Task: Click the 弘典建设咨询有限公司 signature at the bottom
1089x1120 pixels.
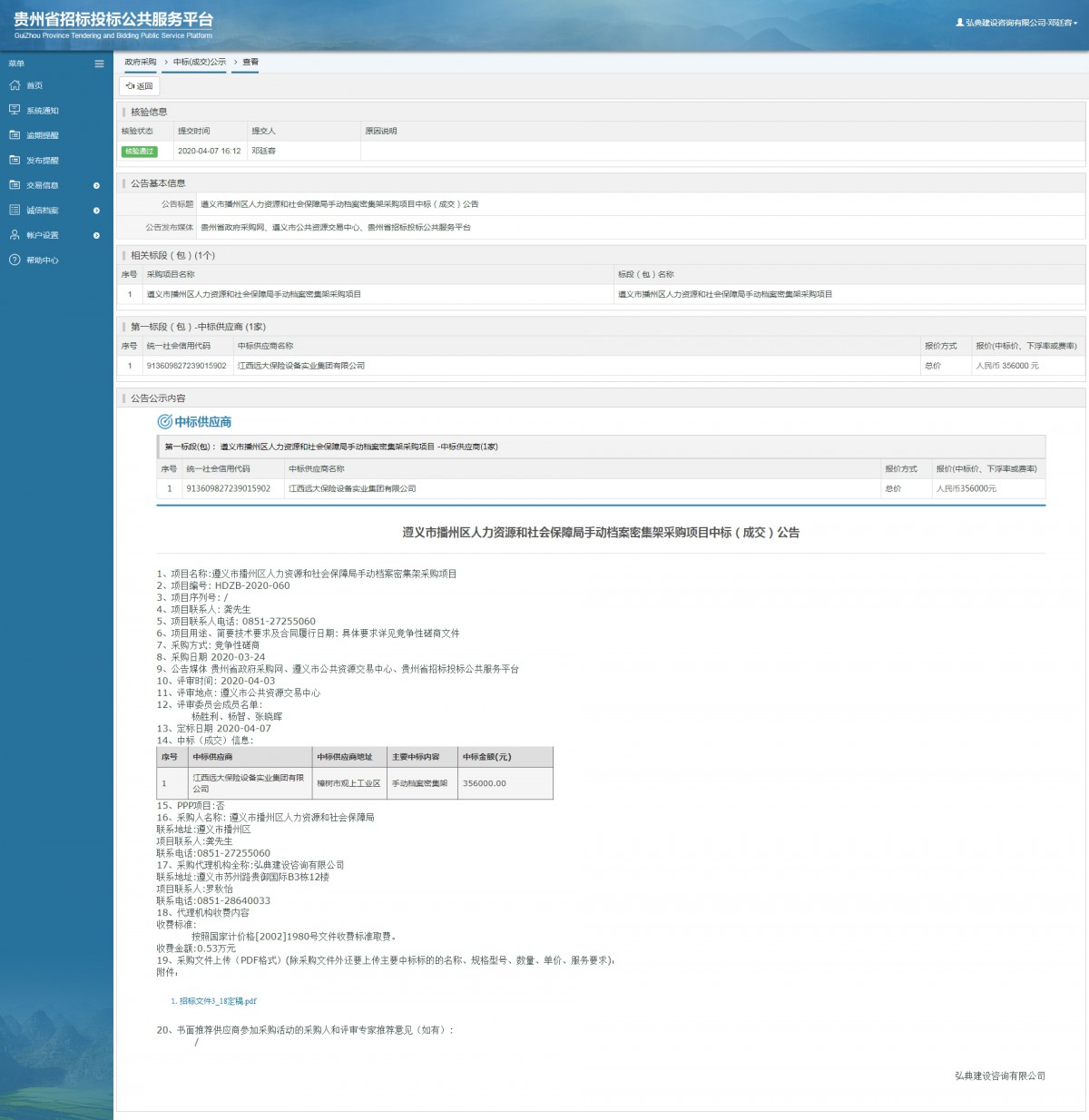Action: 1000,1076
